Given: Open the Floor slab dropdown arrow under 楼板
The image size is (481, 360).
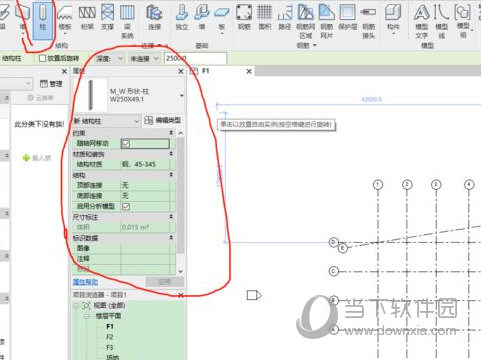Looking at the screenshot, I should click(x=65, y=34).
